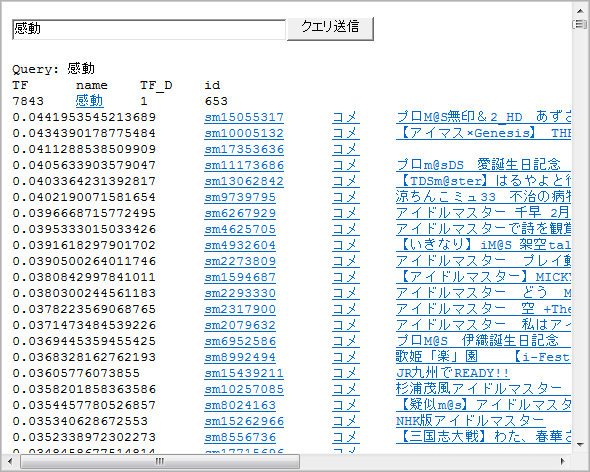
Task: Open video link sm11173686
Action: coord(244,165)
